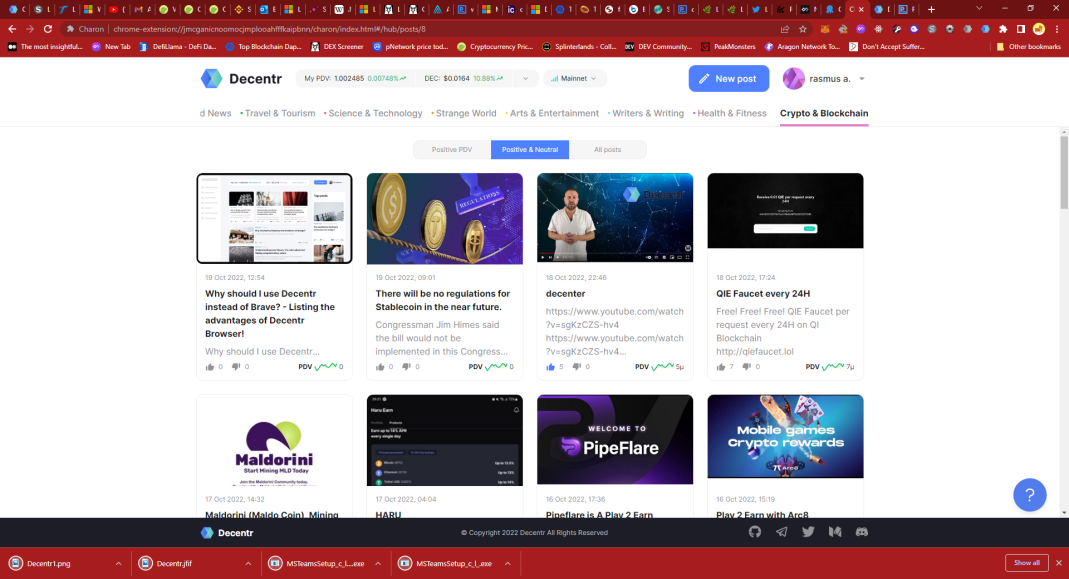Click the help question mark bubble
The height and width of the screenshot is (579, 1069).
[x=1029, y=495]
